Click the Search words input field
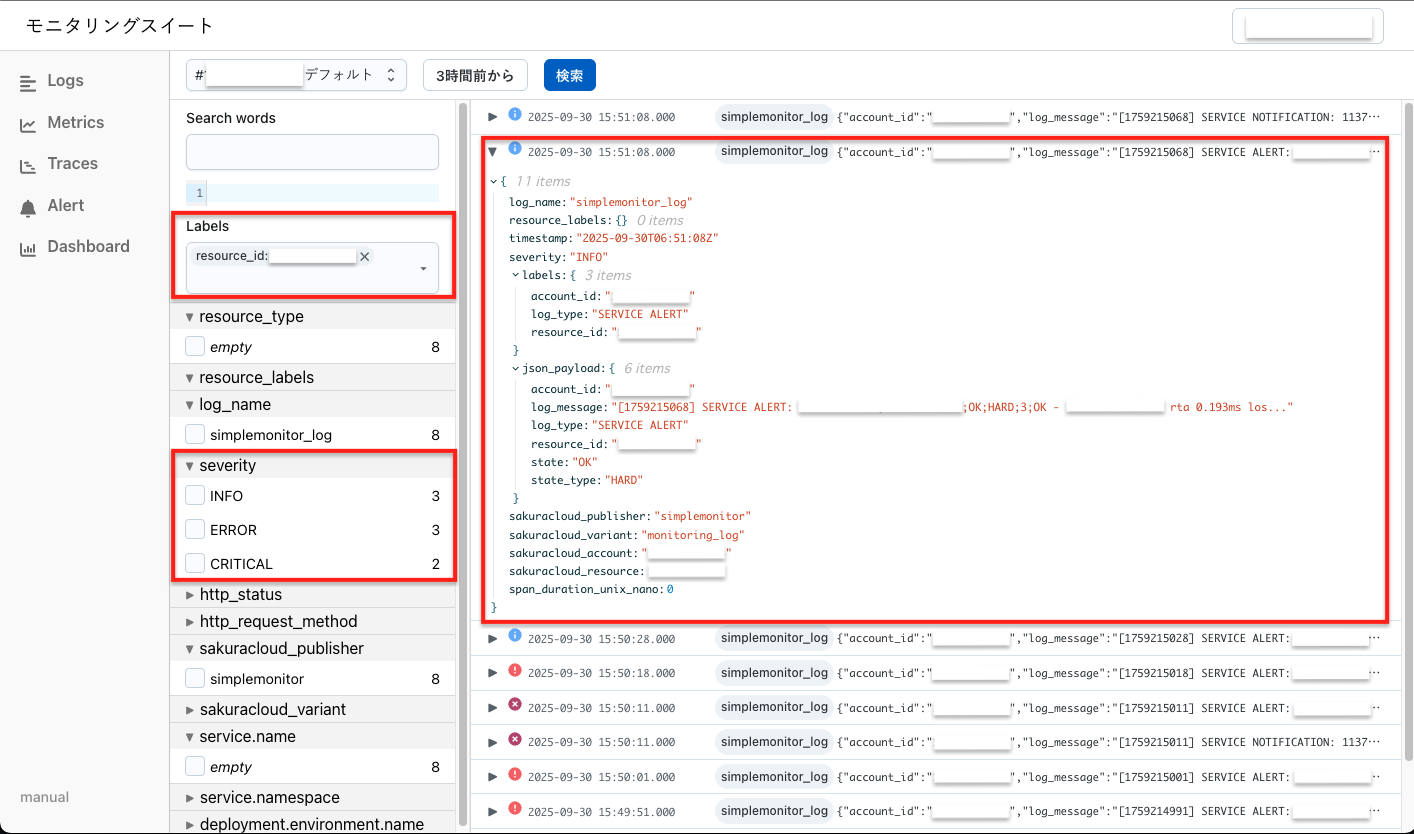This screenshot has height=834, width=1414. (x=312, y=152)
